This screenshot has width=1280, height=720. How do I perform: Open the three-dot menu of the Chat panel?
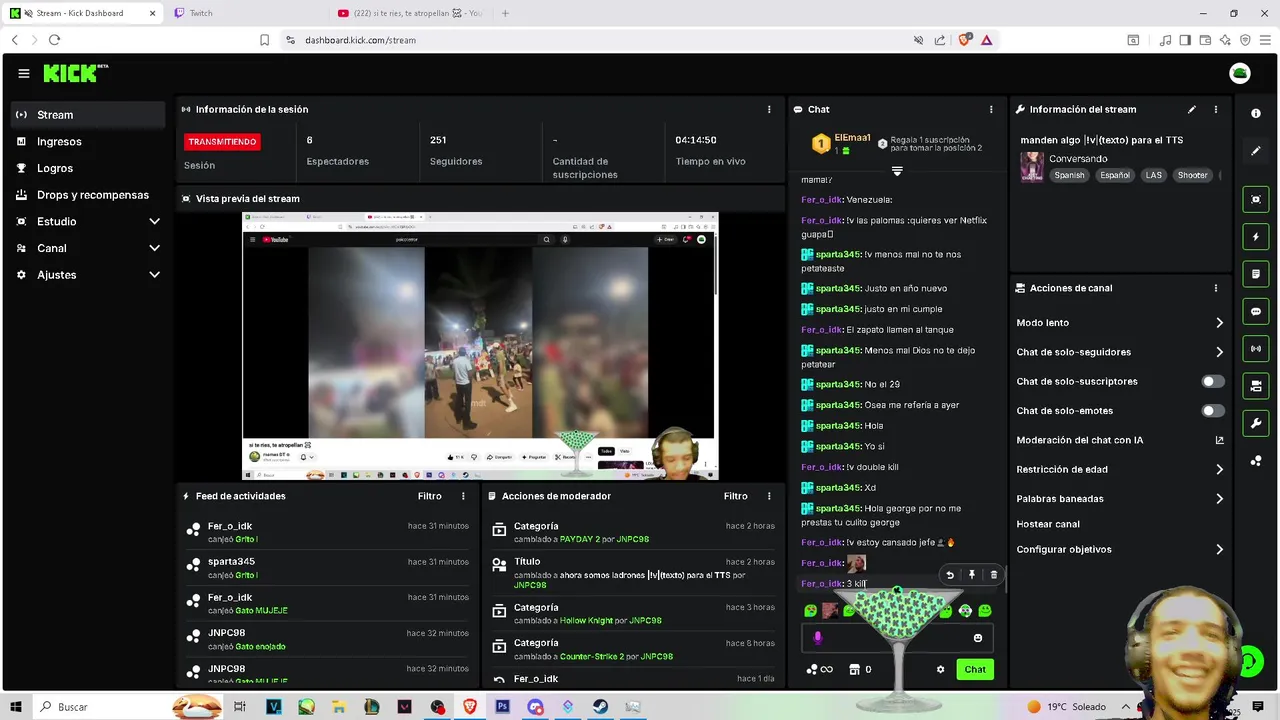point(991,109)
